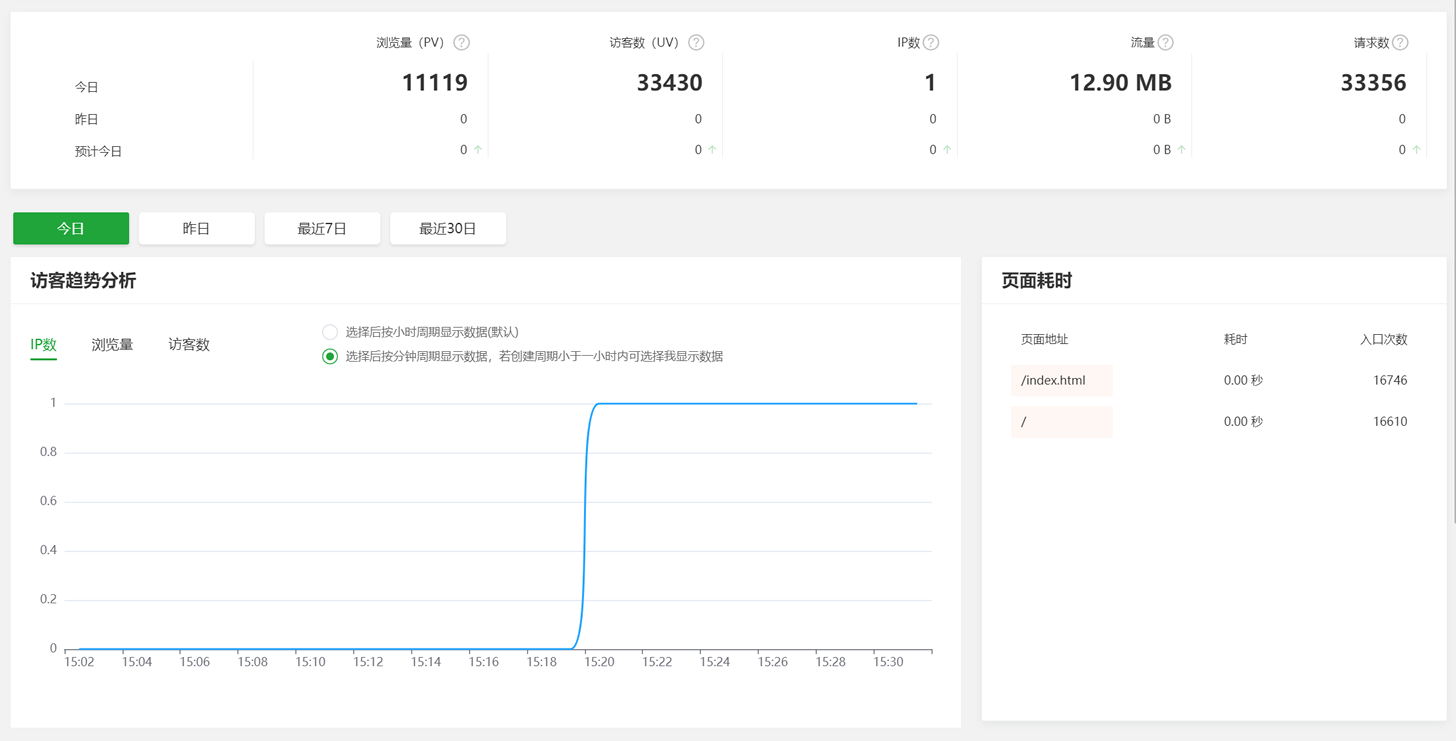The image size is (1456, 741).
Task: Click help icon next to 浏览量 (PV)
Action: 461,43
